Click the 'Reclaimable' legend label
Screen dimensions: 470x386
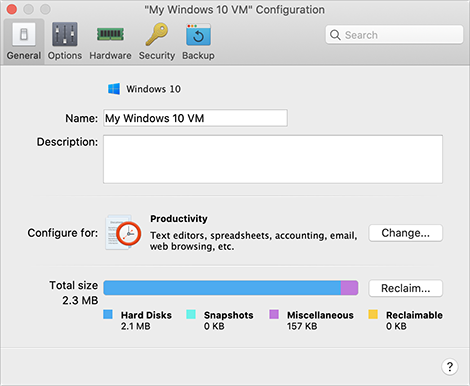click(x=414, y=315)
